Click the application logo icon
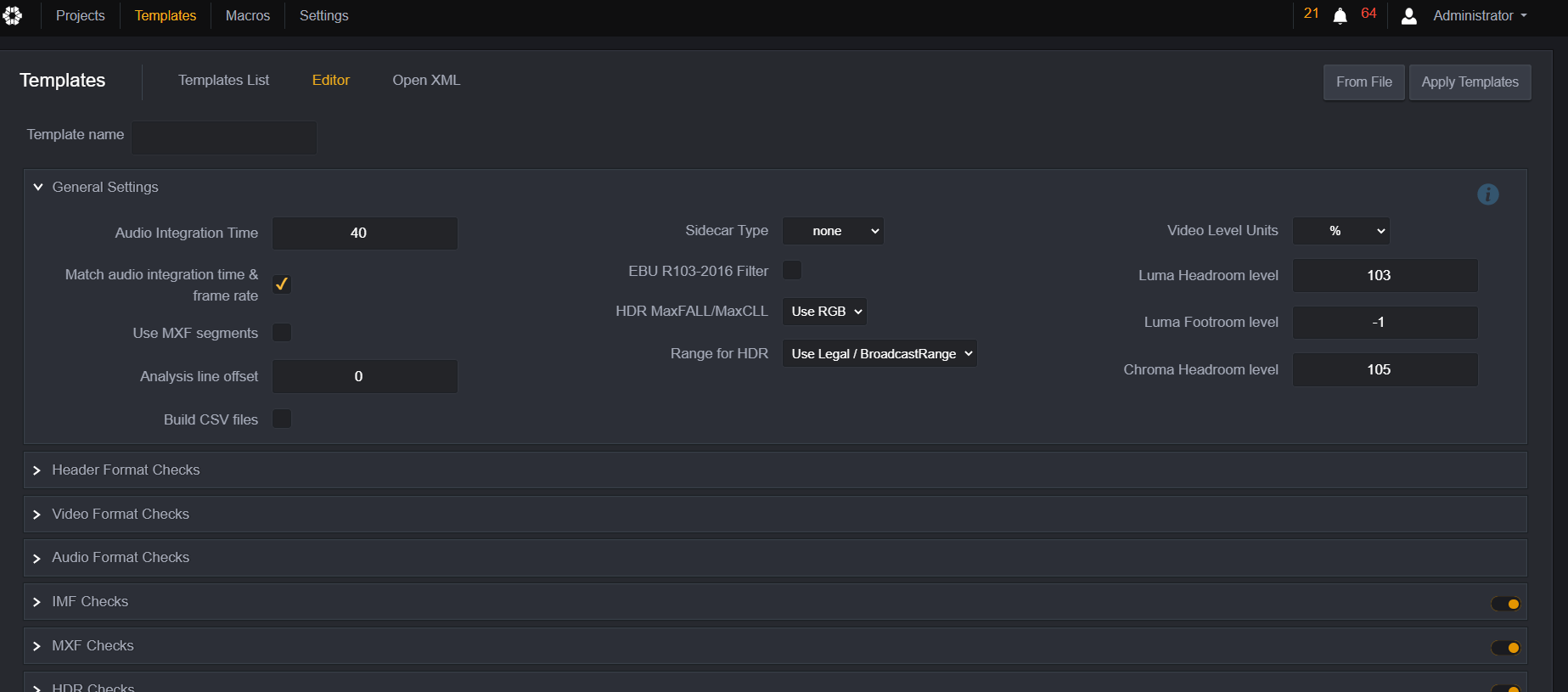This screenshot has height=692, width=1568. click(x=13, y=15)
